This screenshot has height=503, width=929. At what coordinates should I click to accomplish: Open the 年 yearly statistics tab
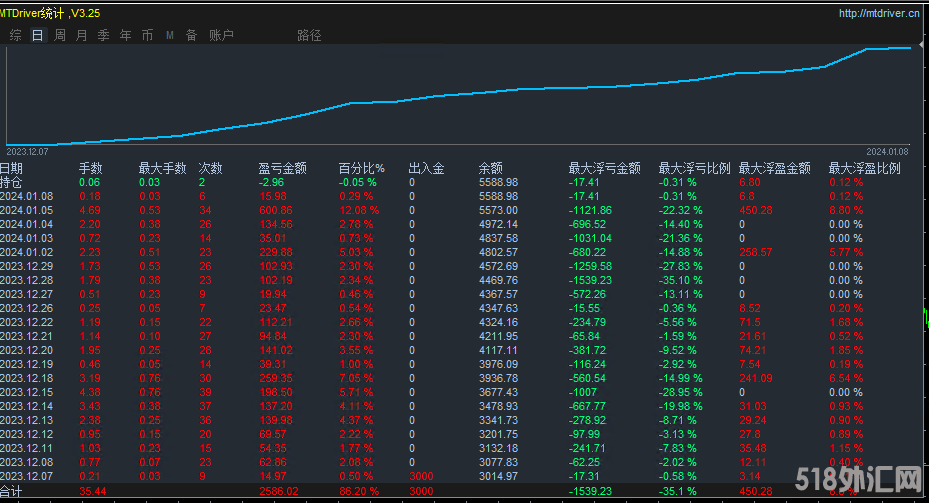point(125,35)
